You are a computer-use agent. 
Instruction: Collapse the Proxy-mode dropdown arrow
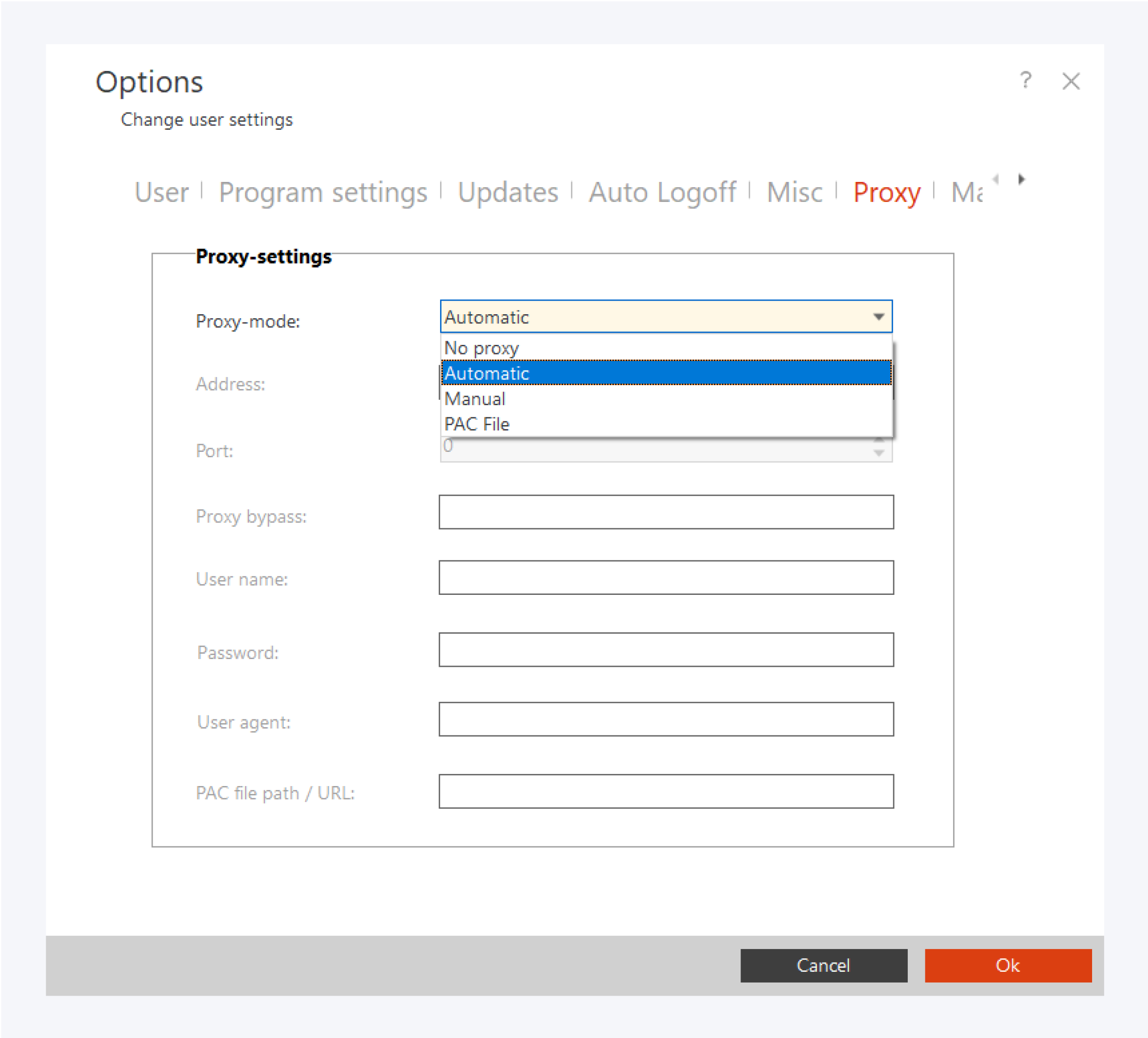point(878,317)
